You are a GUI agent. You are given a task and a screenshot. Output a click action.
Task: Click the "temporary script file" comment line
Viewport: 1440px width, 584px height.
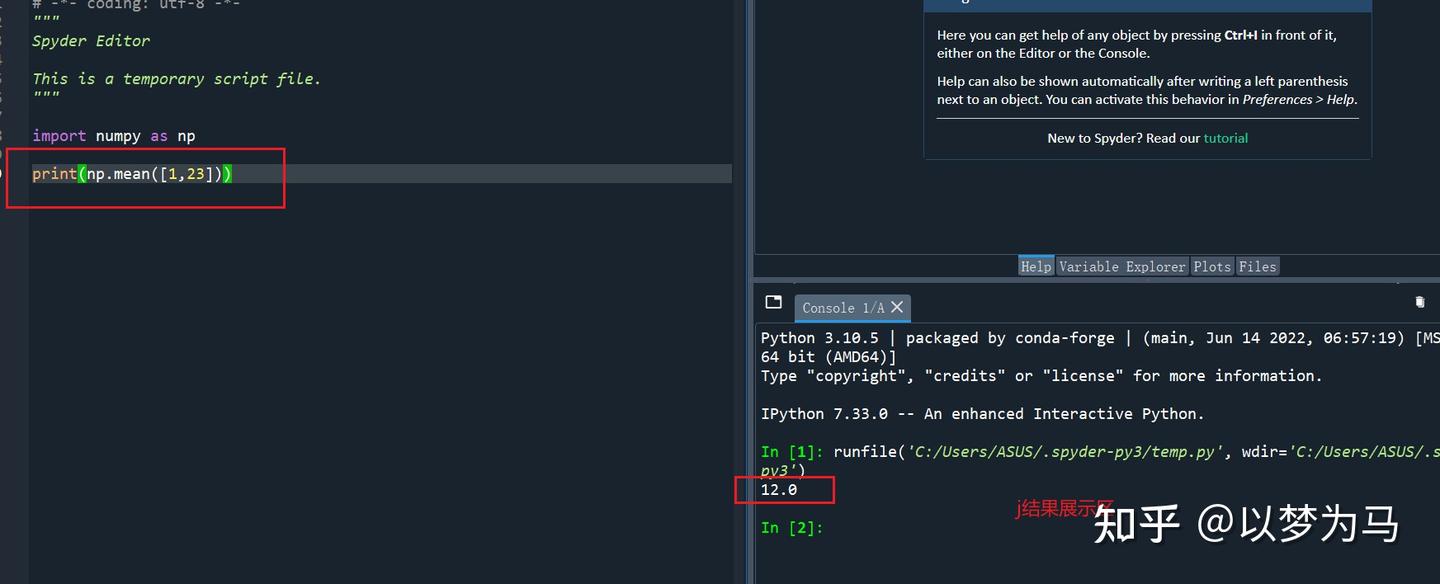click(176, 79)
